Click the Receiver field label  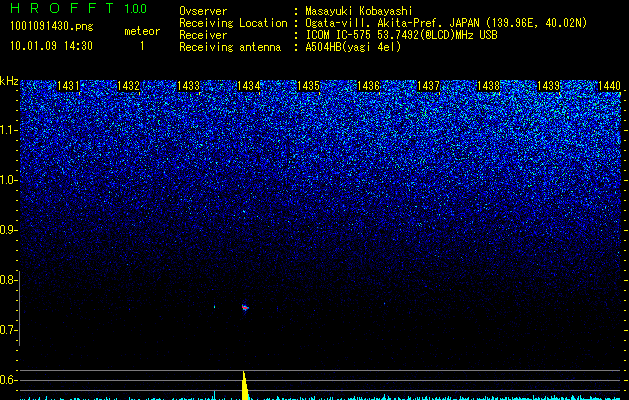pyautogui.click(x=203, y=35)
